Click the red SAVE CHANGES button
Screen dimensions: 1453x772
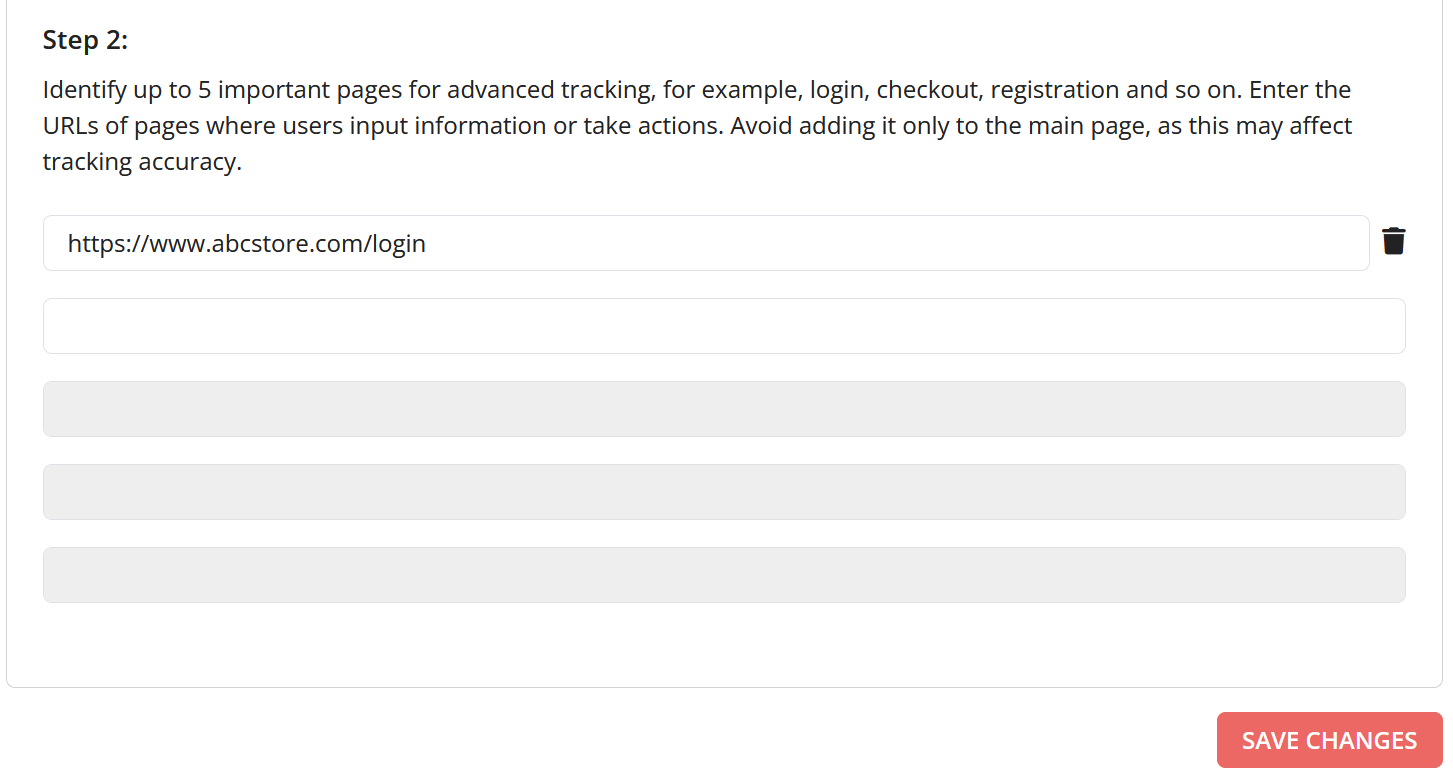coord(1328,740)
